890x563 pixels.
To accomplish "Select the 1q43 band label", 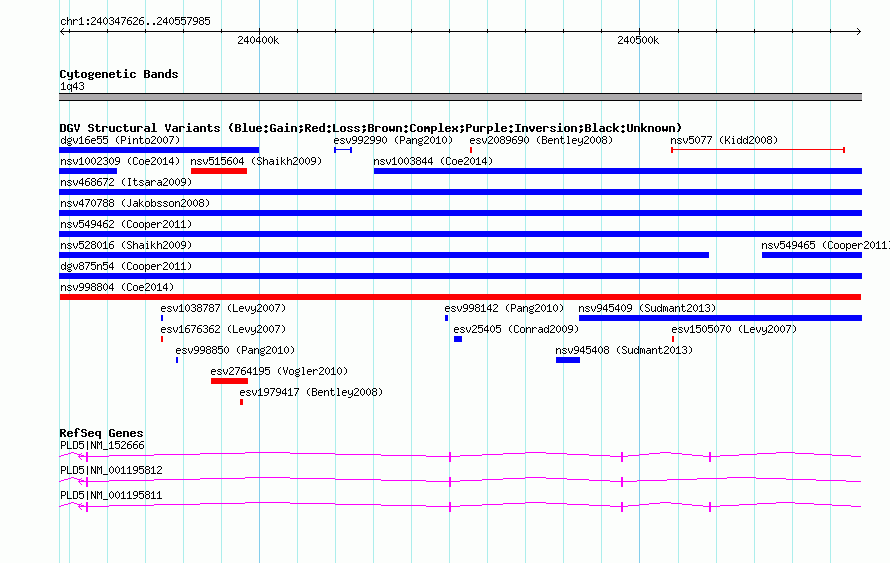I will [x=72, y=86].
